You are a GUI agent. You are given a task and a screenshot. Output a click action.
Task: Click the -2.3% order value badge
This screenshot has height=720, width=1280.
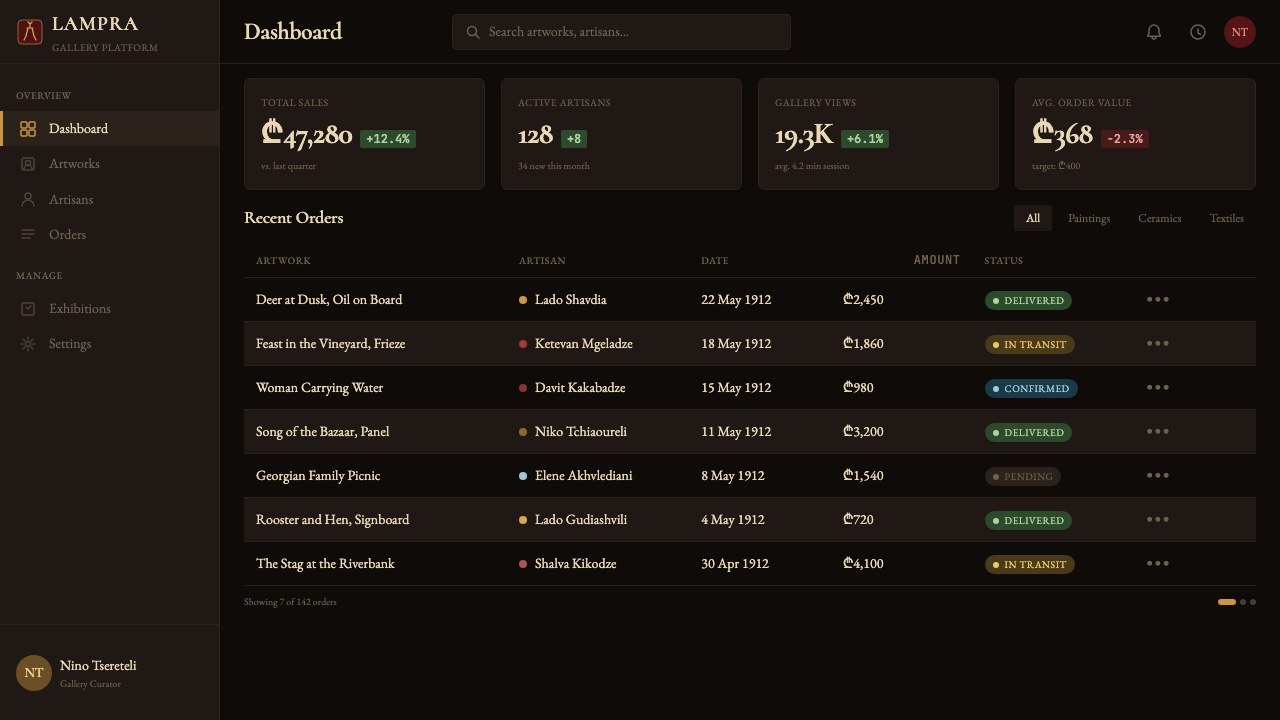(1125, 139)
